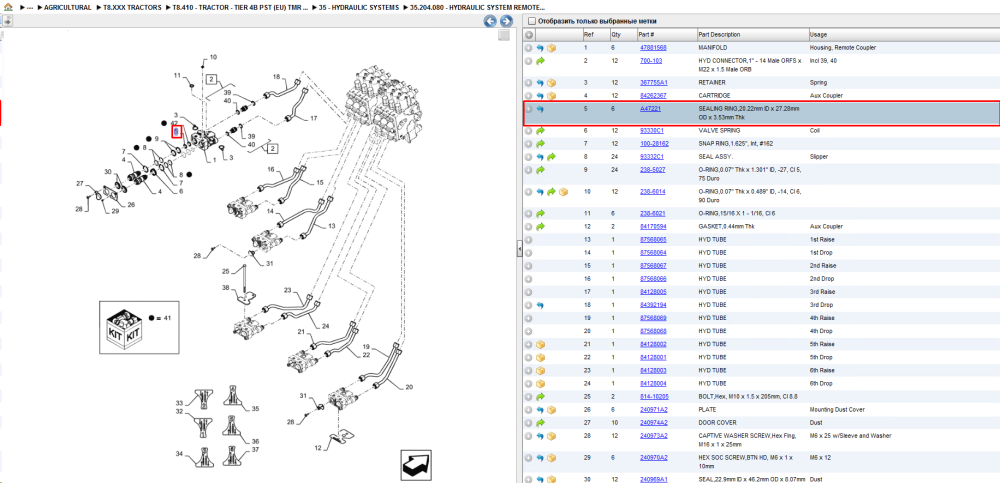This screenshot has width=1000, height=483.
Task: Open previous diagram with left arrow
Action: 490,21
